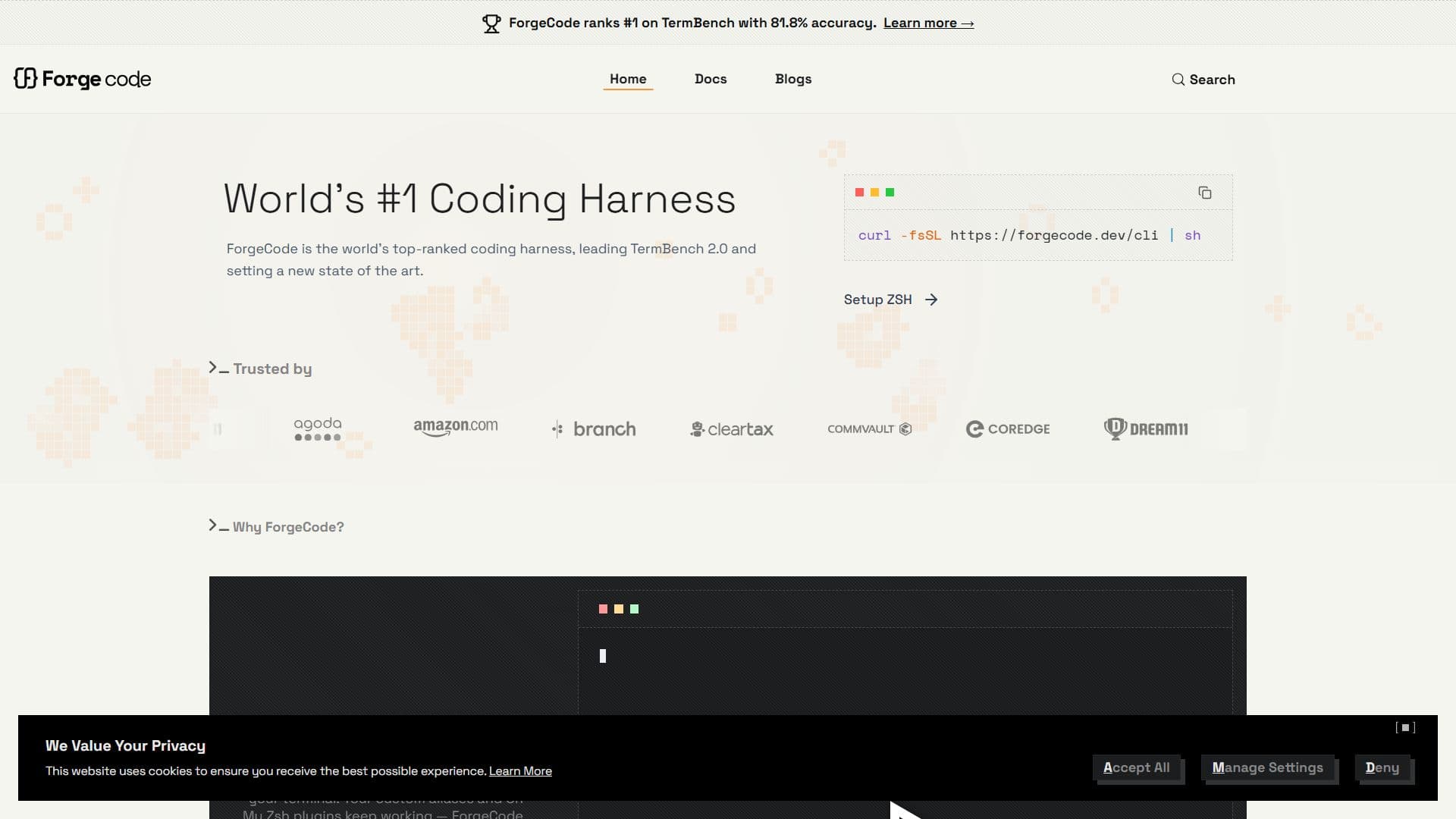
Task: Close the cookie privacy banner
Action: tap(1405, 727)
